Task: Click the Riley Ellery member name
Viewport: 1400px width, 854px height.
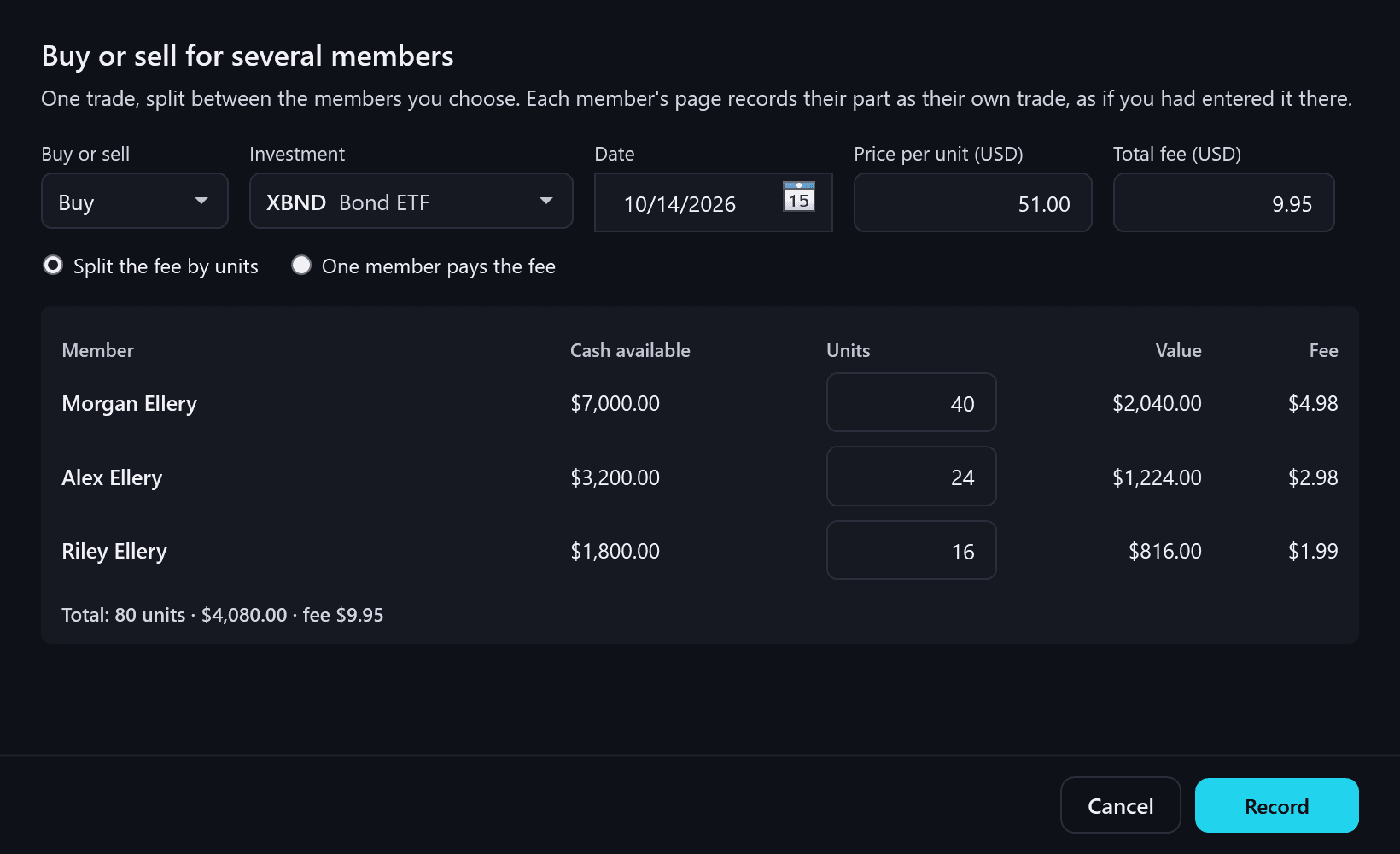Action: click(114, 551)
